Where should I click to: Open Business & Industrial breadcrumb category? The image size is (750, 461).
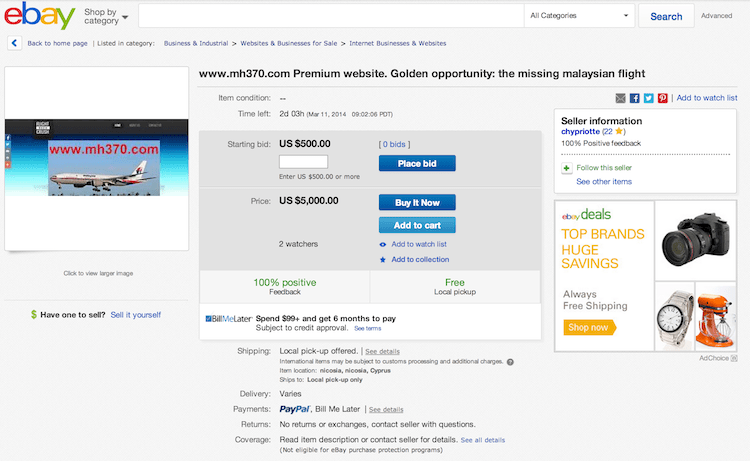pos(195,43)
